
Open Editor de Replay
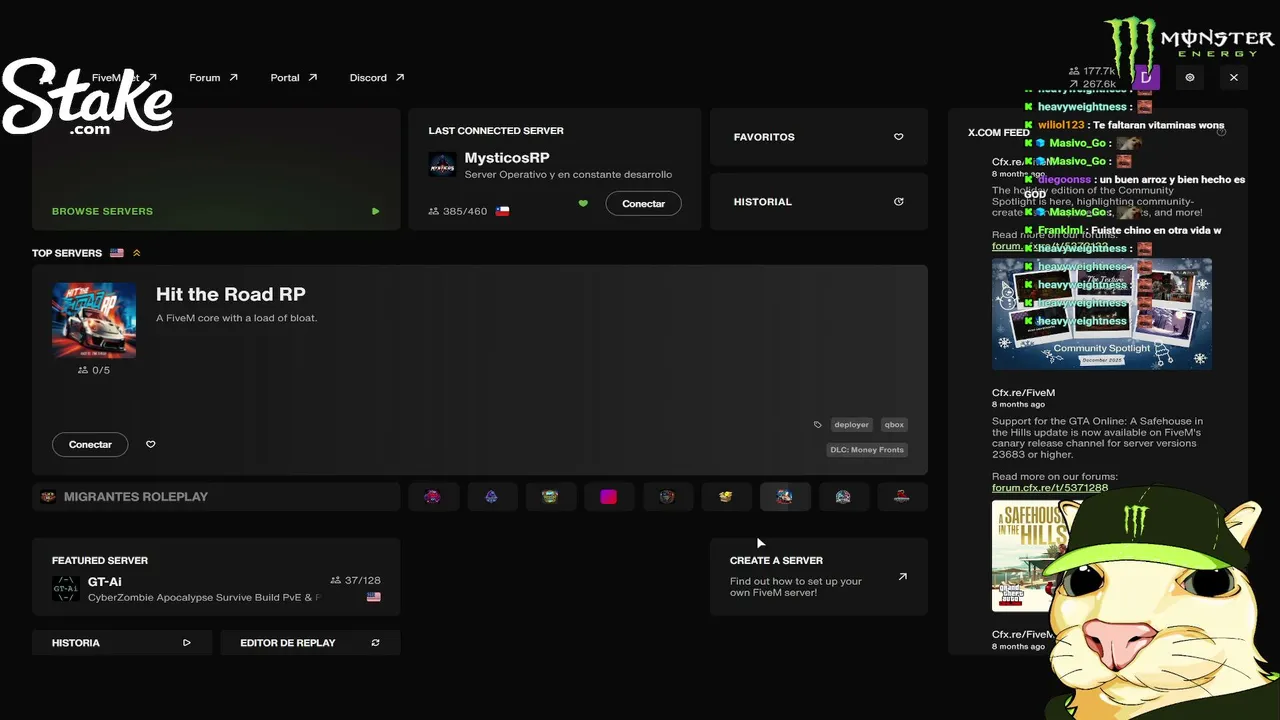[310, 643]
